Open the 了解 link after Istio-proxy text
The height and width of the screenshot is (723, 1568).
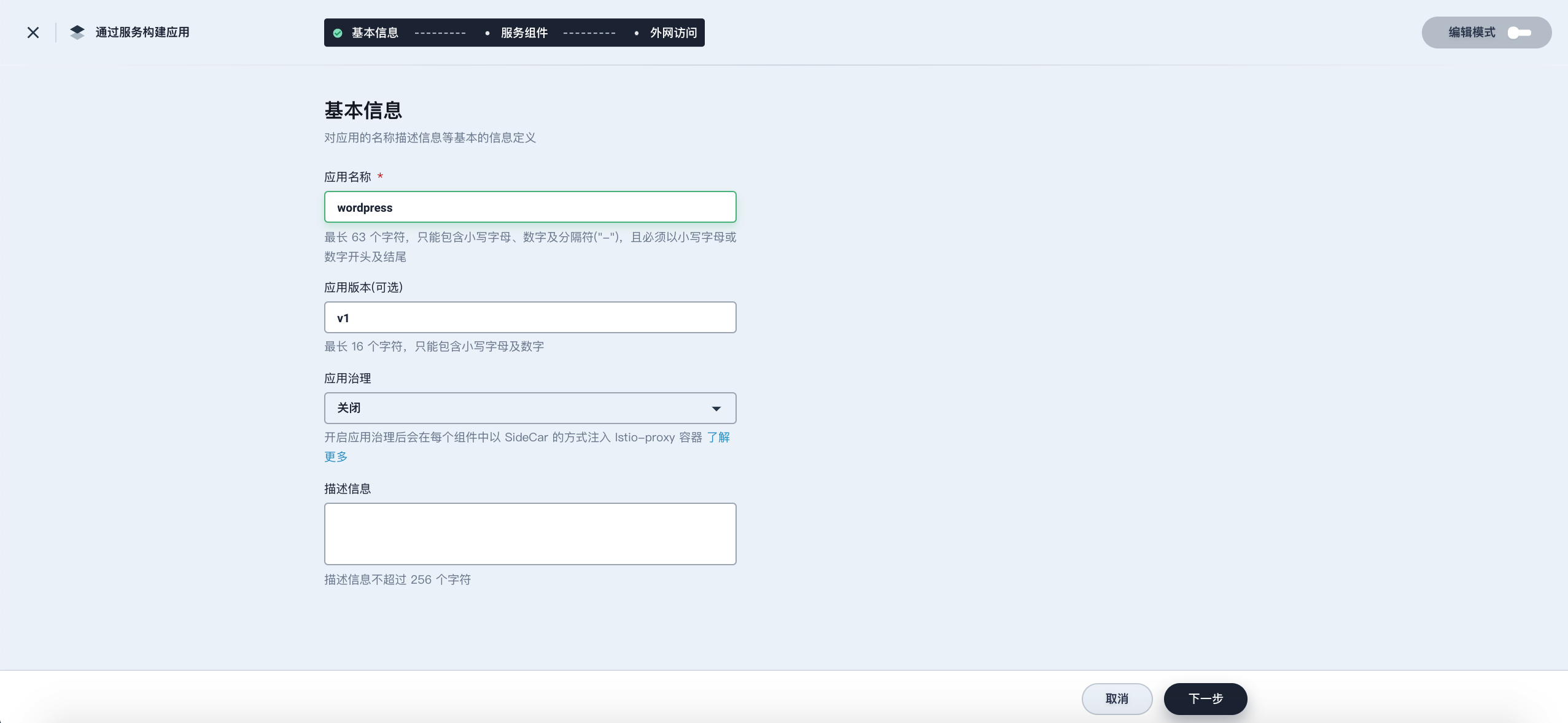click(x=718, y=437)
